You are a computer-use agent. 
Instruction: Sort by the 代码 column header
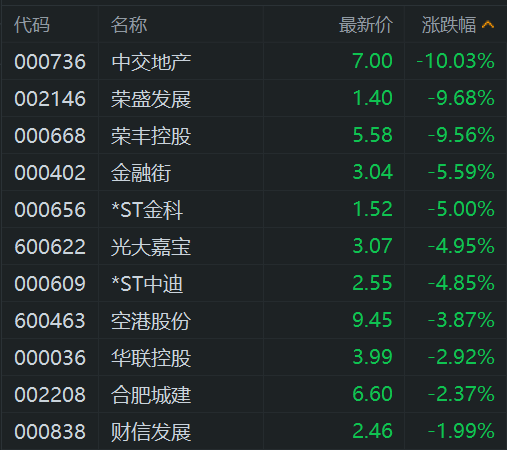(x=32, y=25)
